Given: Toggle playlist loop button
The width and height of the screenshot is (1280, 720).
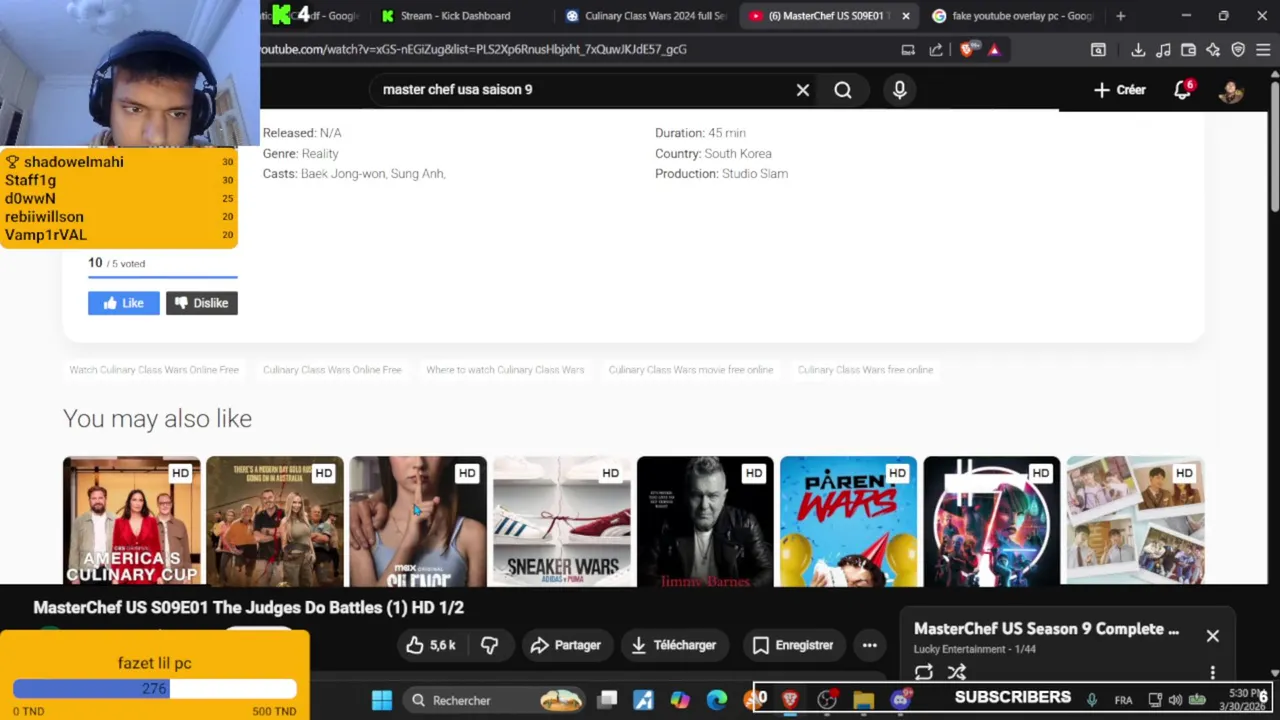Looking at the screenshot, I should pos(923,672).
